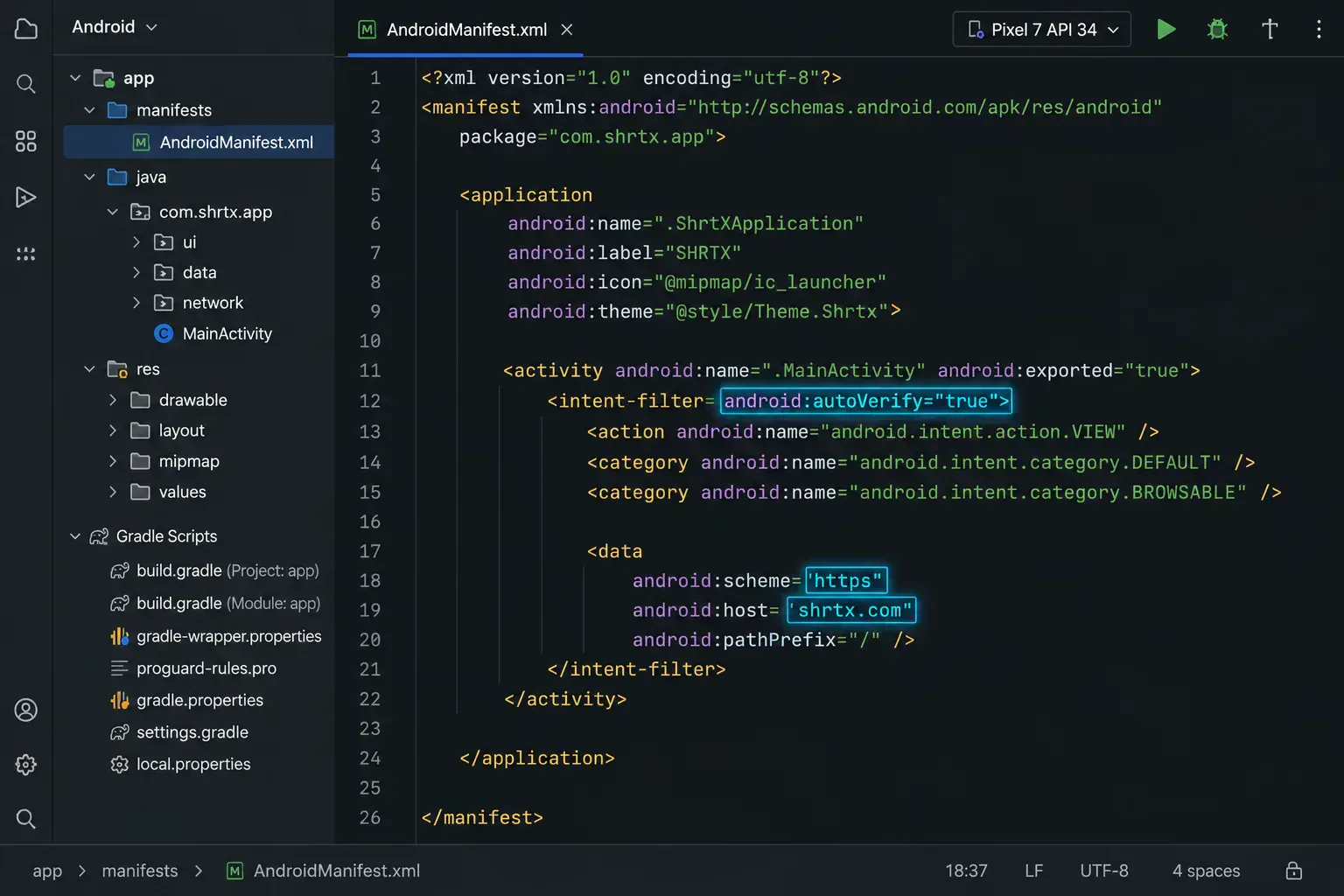Open the Android project view dropdown
This screenshot has width=1344, height=896.
point(115,27)
